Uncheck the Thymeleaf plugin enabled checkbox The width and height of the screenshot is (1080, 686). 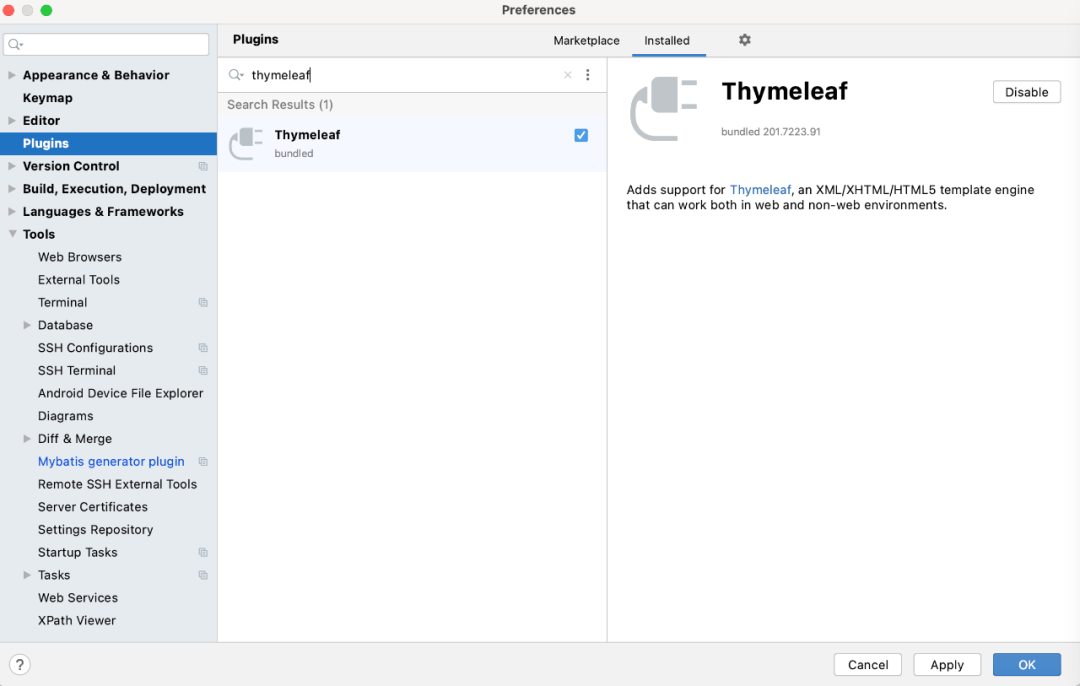click(x=581, y=136)
